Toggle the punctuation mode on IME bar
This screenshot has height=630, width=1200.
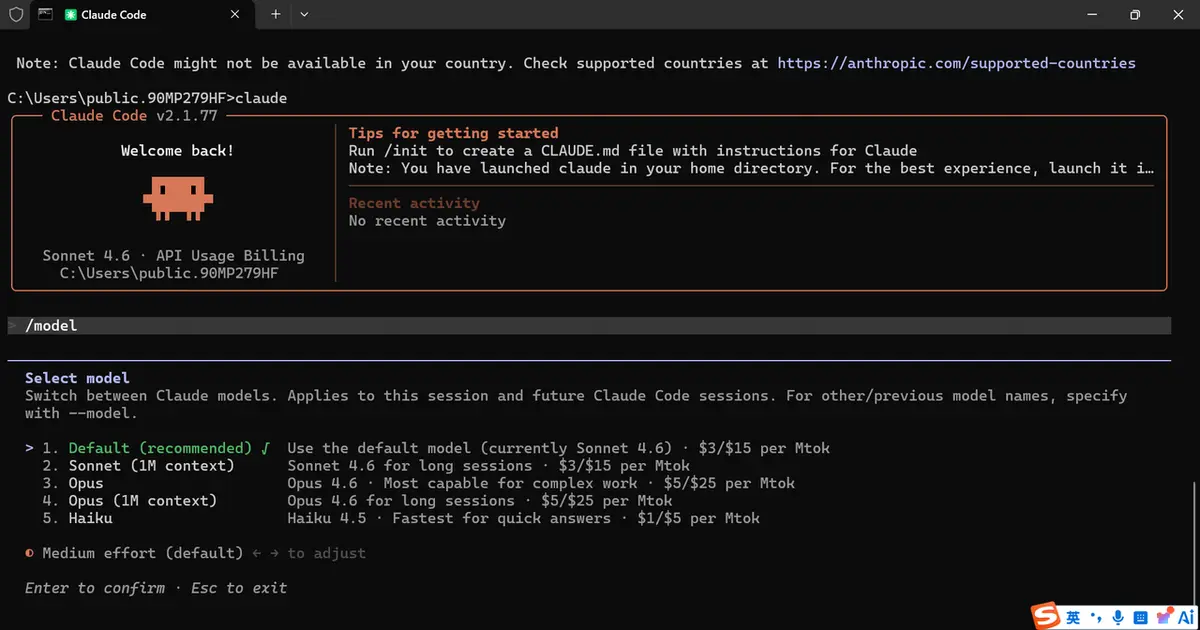1095,618
